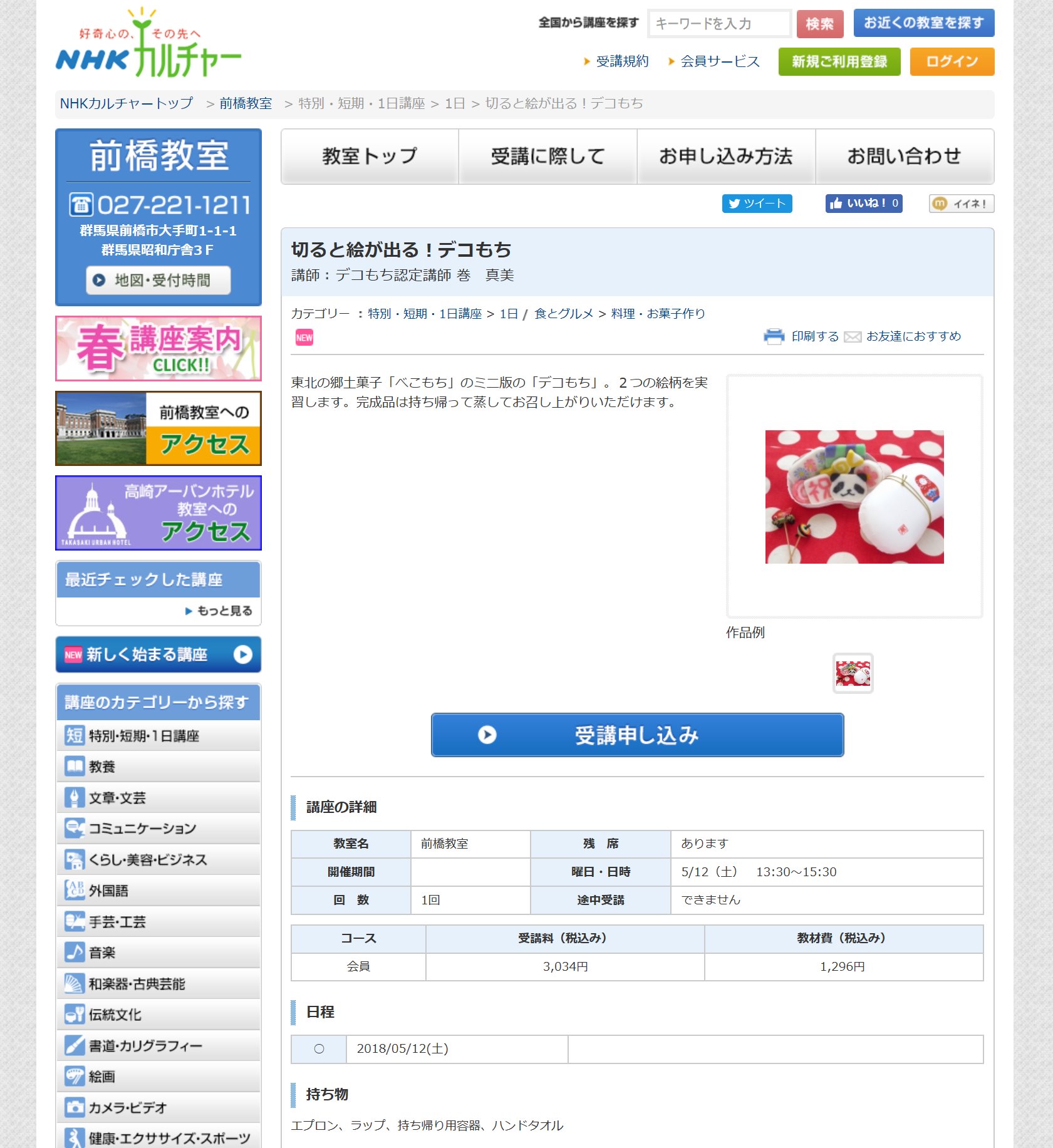1053x1148 pixels.
Task: Click 前橋教室 breadcrumb link
Action: 246,103
